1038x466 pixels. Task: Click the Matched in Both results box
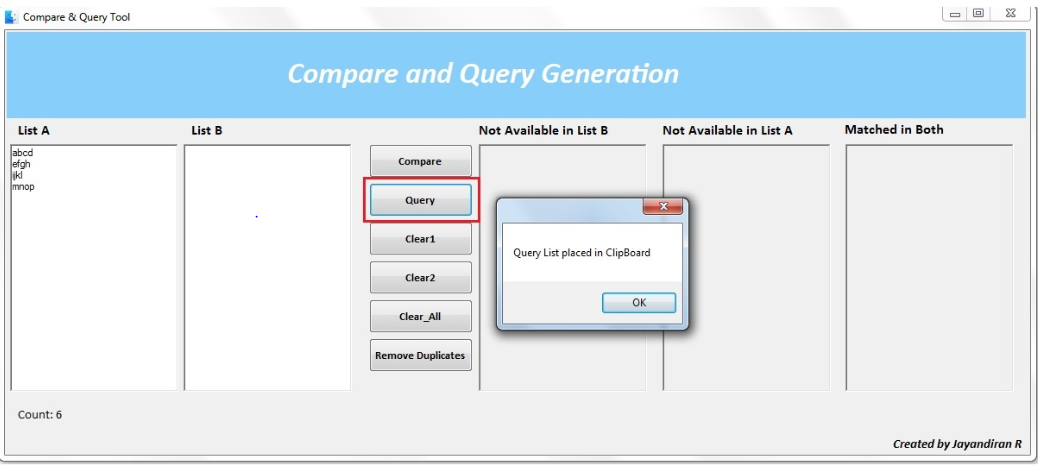pyautogui.click(x=929, y=267)
